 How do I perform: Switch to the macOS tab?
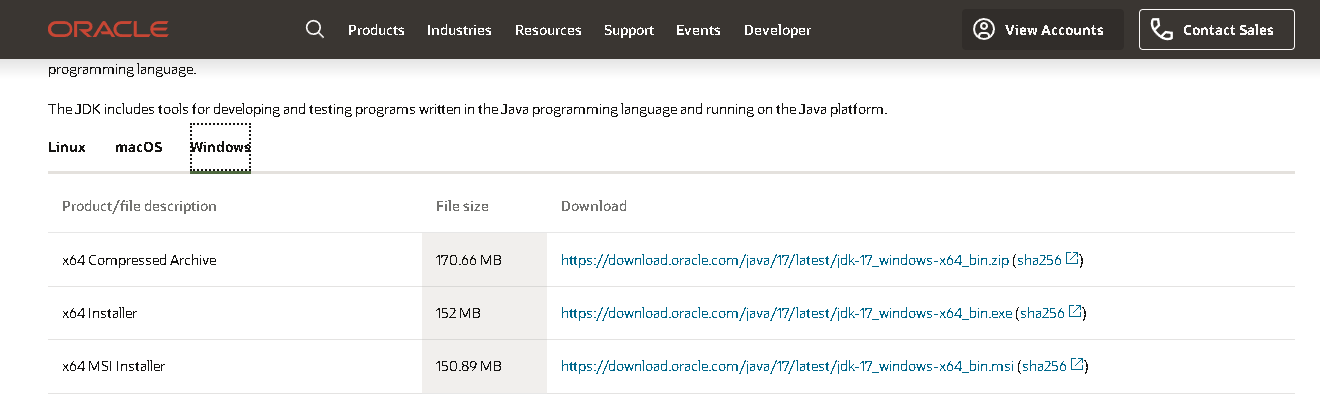pyautogui.click(x=139, y=147)
